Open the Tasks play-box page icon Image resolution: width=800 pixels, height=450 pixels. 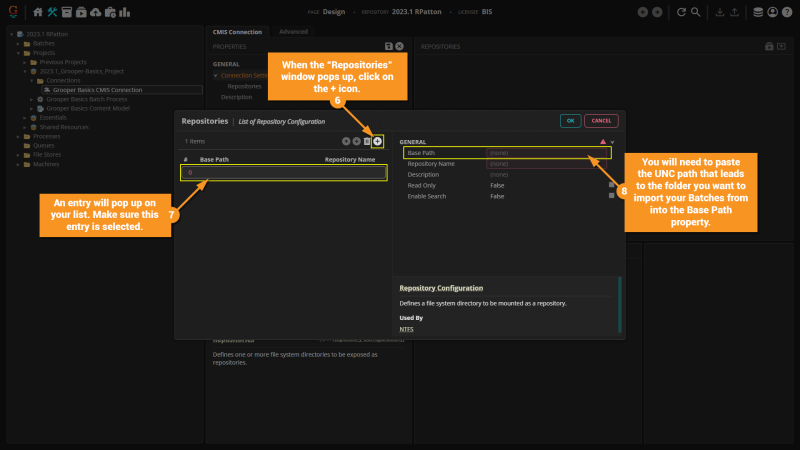point(81,12)
